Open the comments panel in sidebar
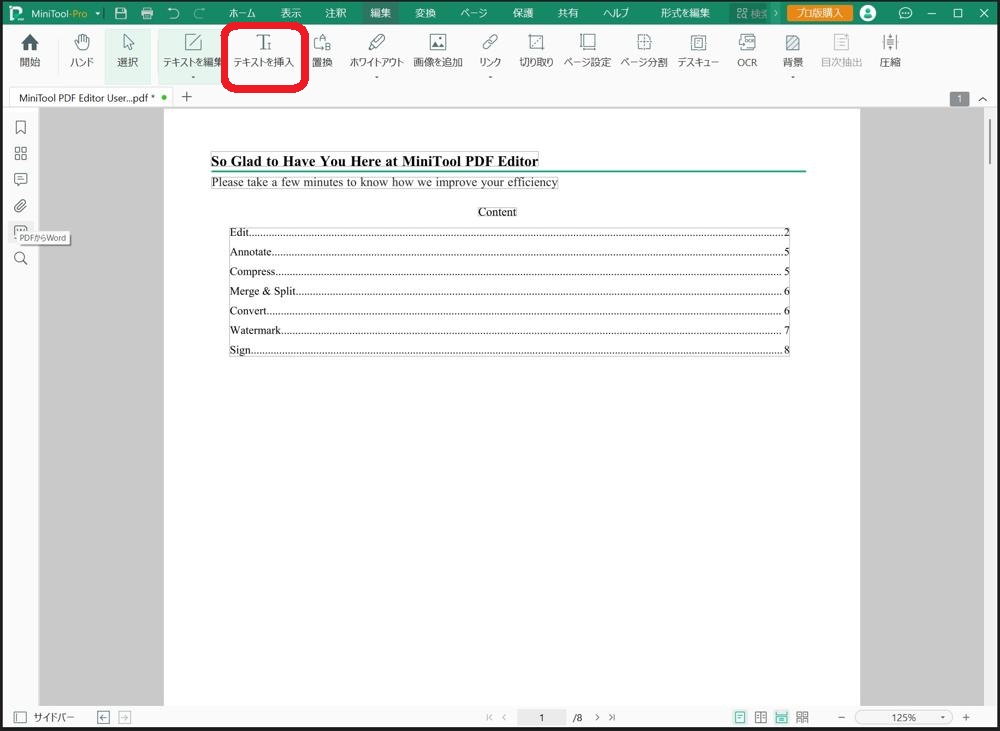 [x=20, y=180]
